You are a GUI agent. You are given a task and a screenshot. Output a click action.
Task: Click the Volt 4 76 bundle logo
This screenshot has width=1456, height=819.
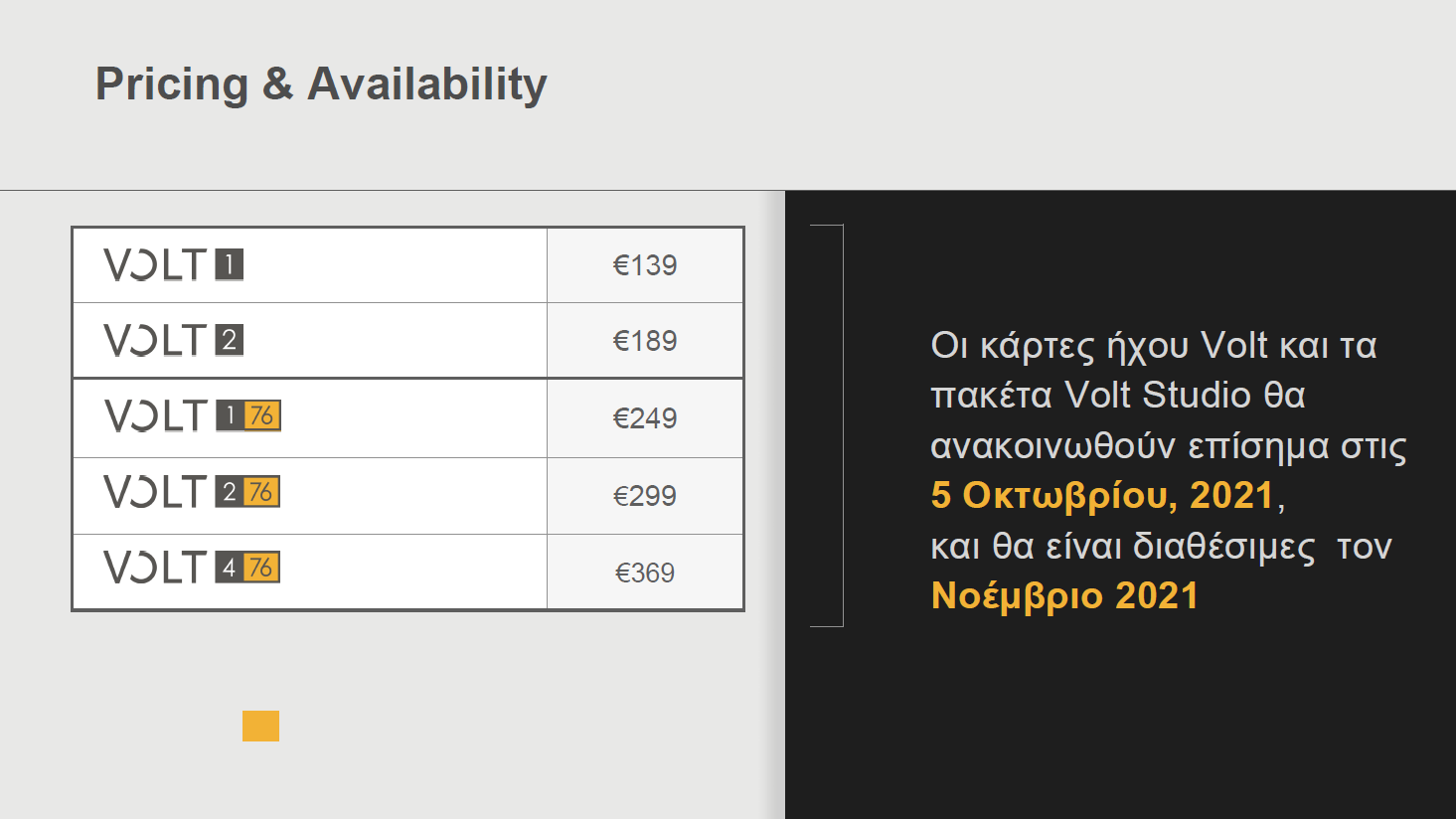coord(192,568)
